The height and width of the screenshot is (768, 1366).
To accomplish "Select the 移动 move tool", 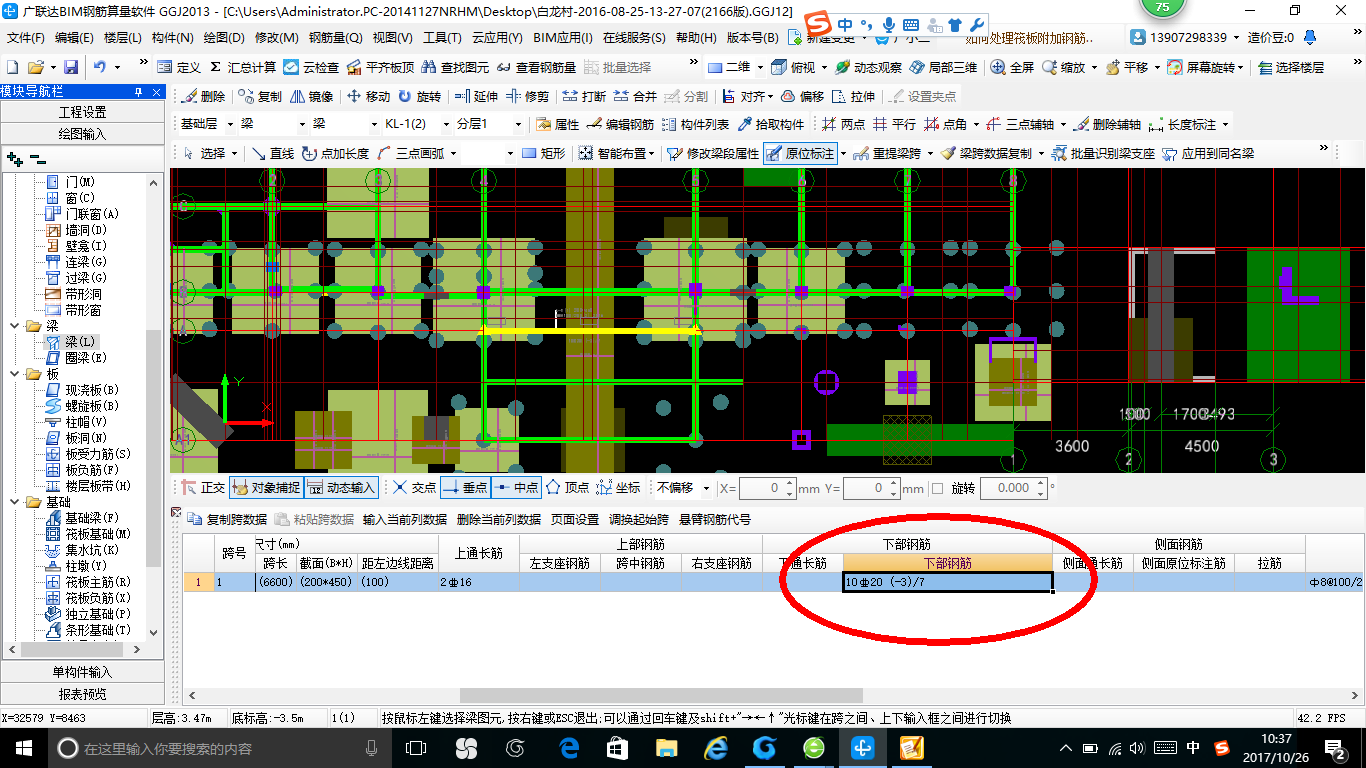I will point(368,96).
